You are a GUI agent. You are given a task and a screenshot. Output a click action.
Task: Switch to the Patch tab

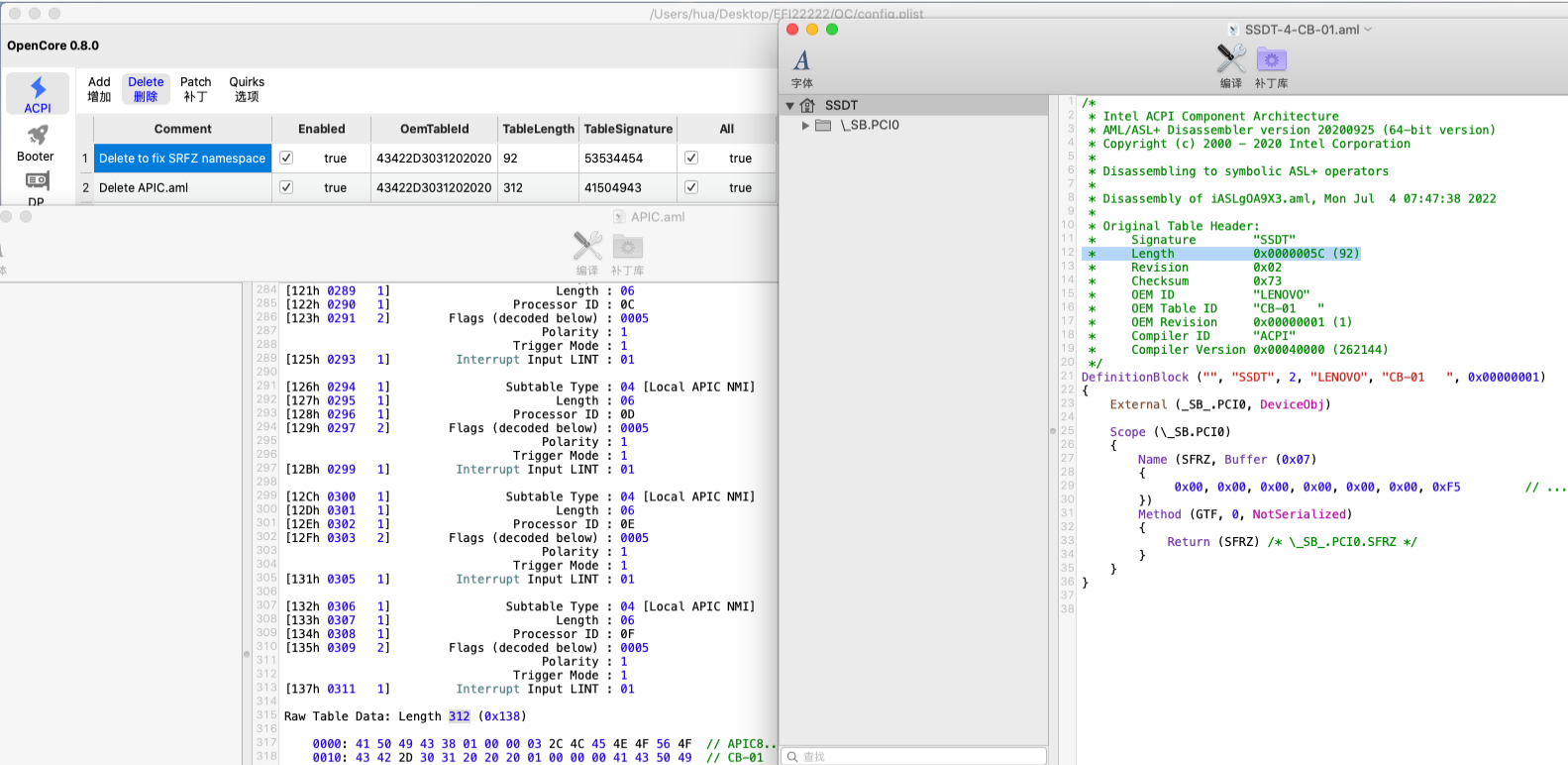[195, 89]
